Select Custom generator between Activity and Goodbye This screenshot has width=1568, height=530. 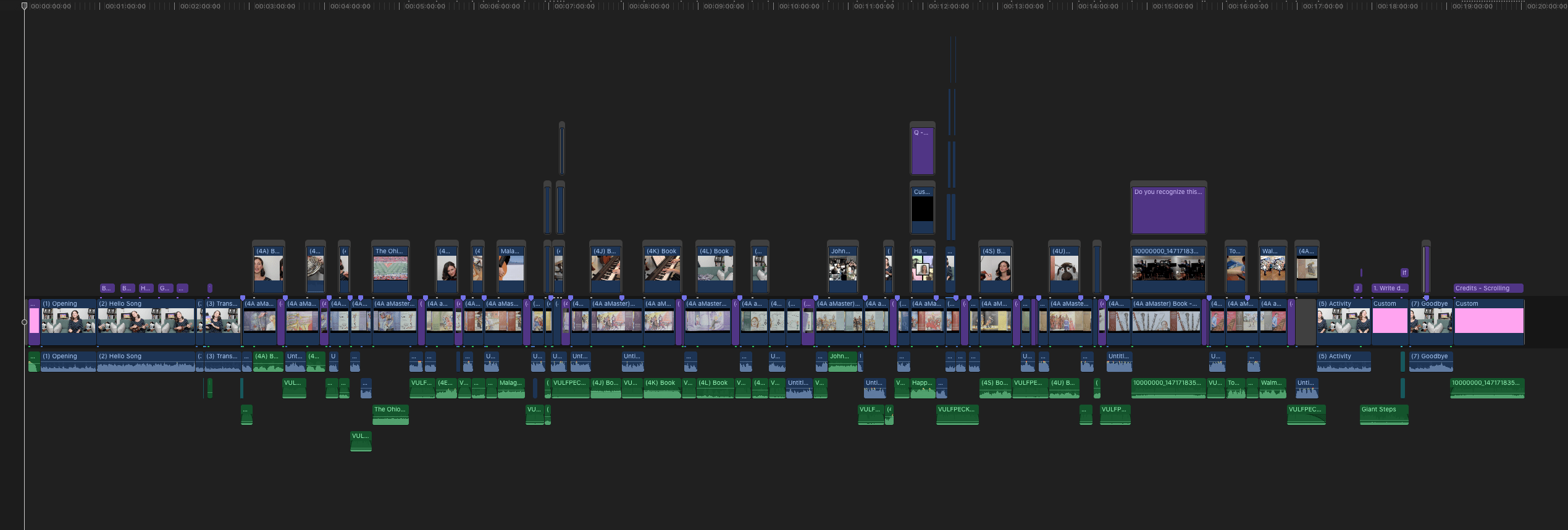click(1390, 322)
